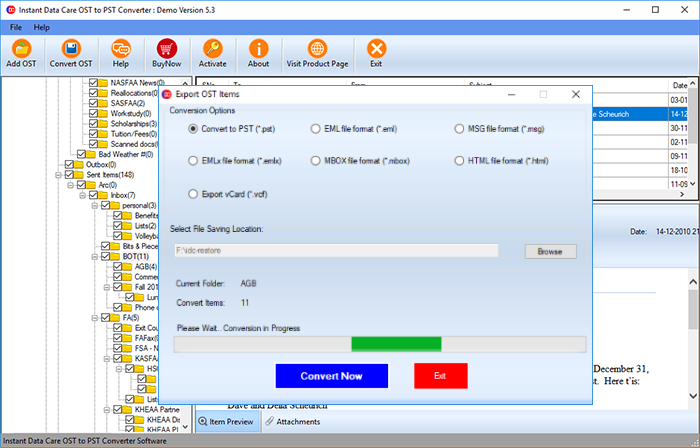Close the Export OST Items dialog
This screenshot has width=700, height=448.
tap(576, 94)
